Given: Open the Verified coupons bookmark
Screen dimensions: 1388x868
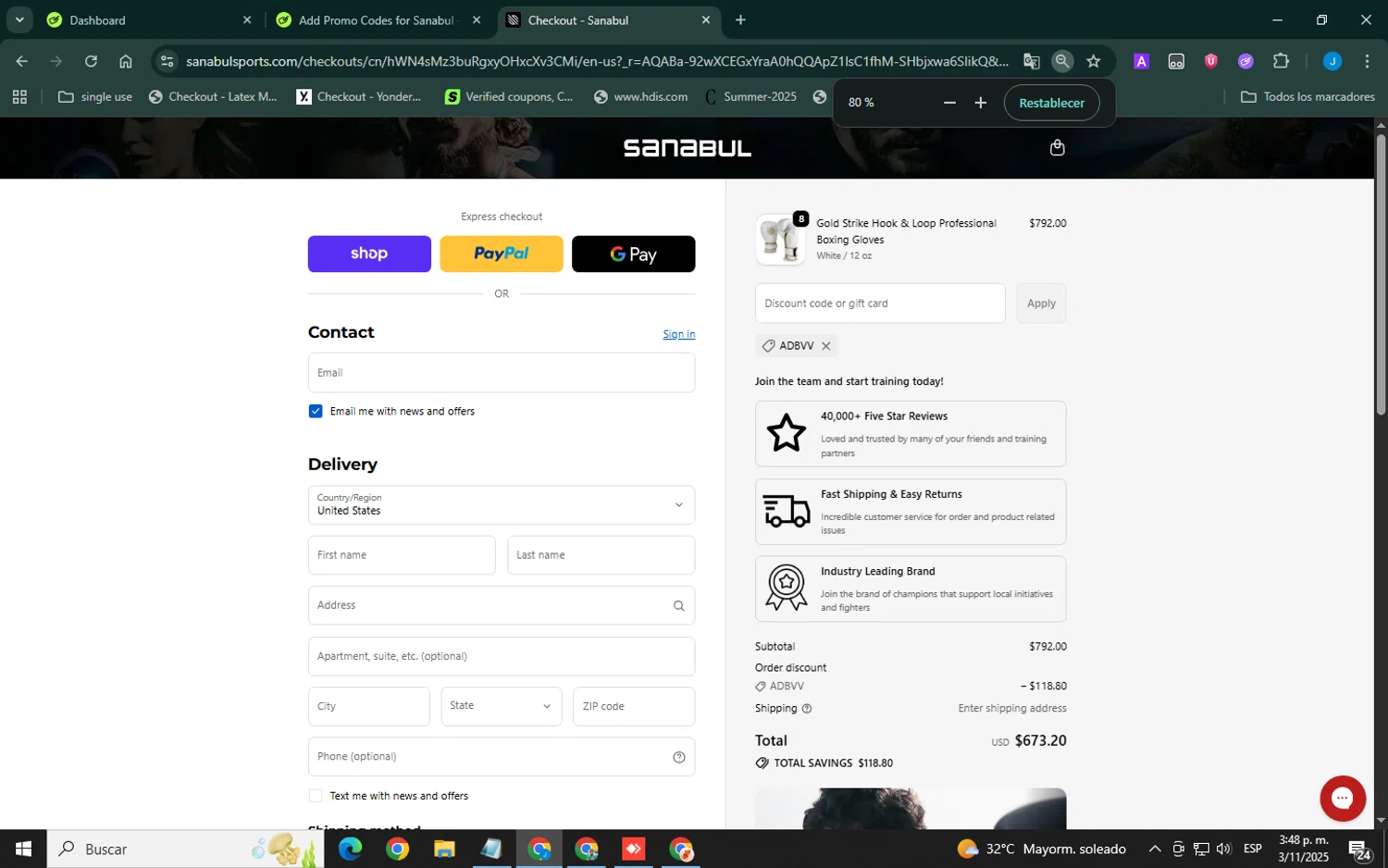Looking at the screenshot, I should point(509,96).
